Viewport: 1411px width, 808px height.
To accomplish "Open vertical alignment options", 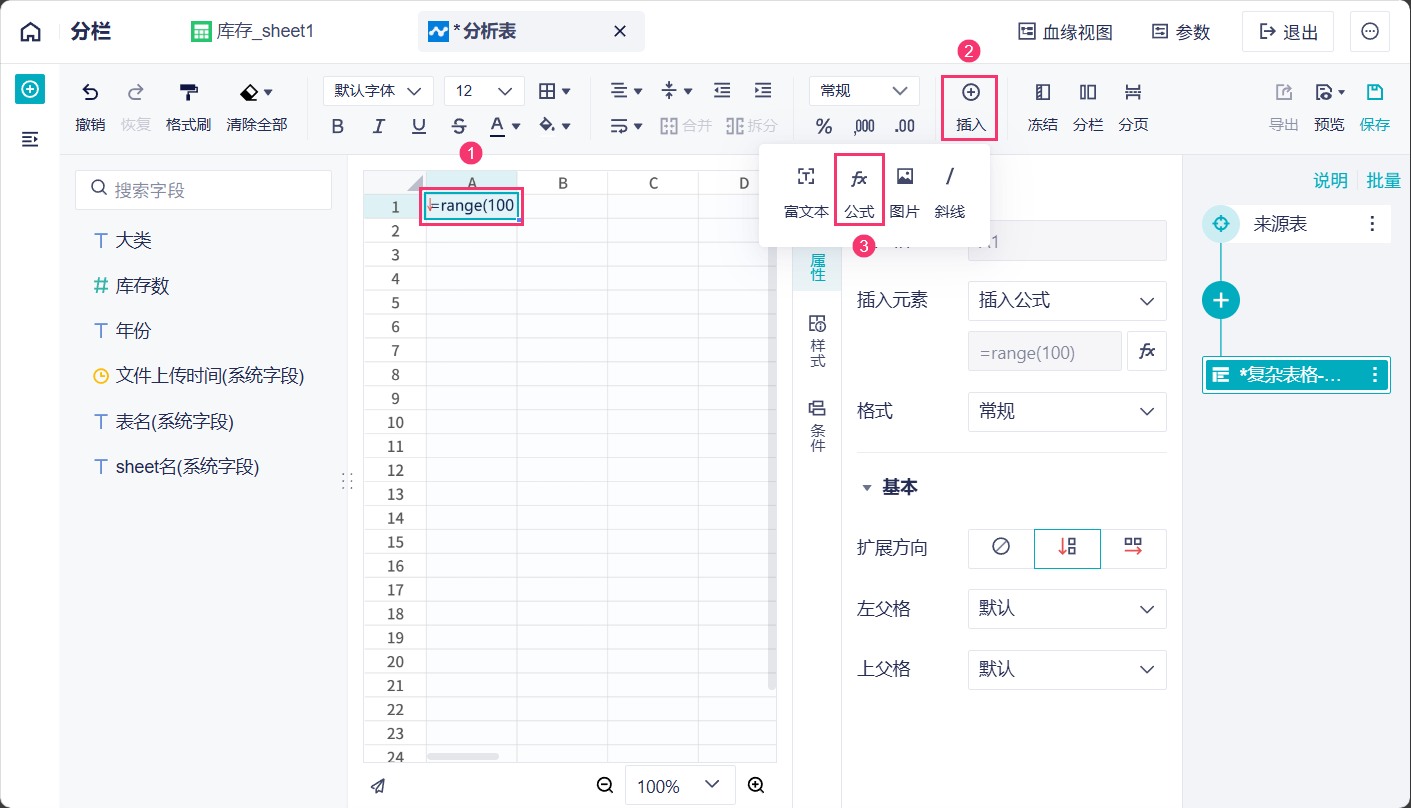I will pos(677,91).
